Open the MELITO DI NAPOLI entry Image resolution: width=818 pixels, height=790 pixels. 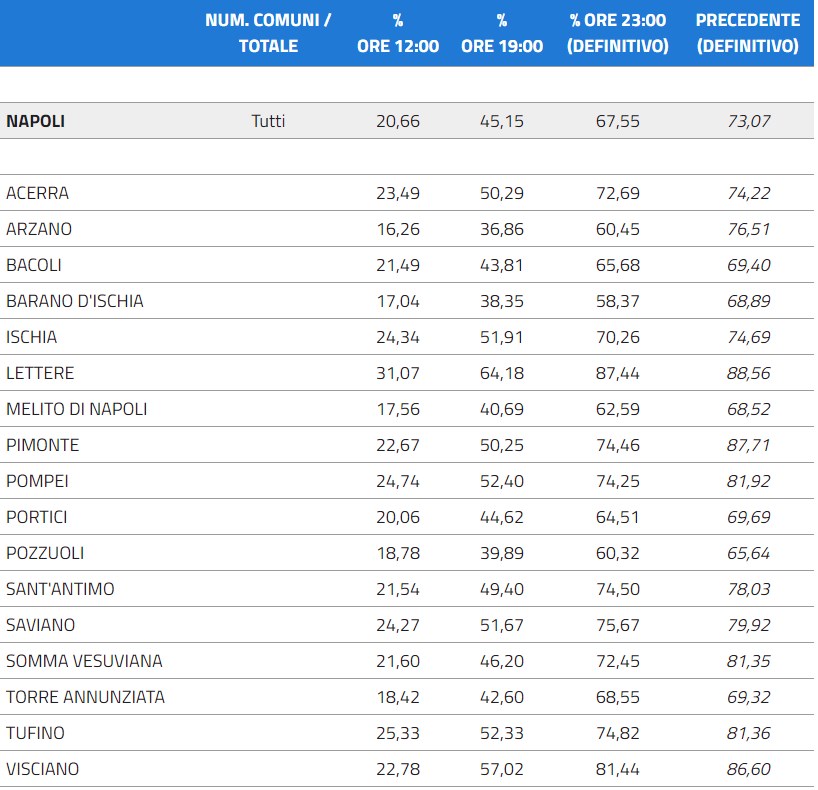[76, 409]
